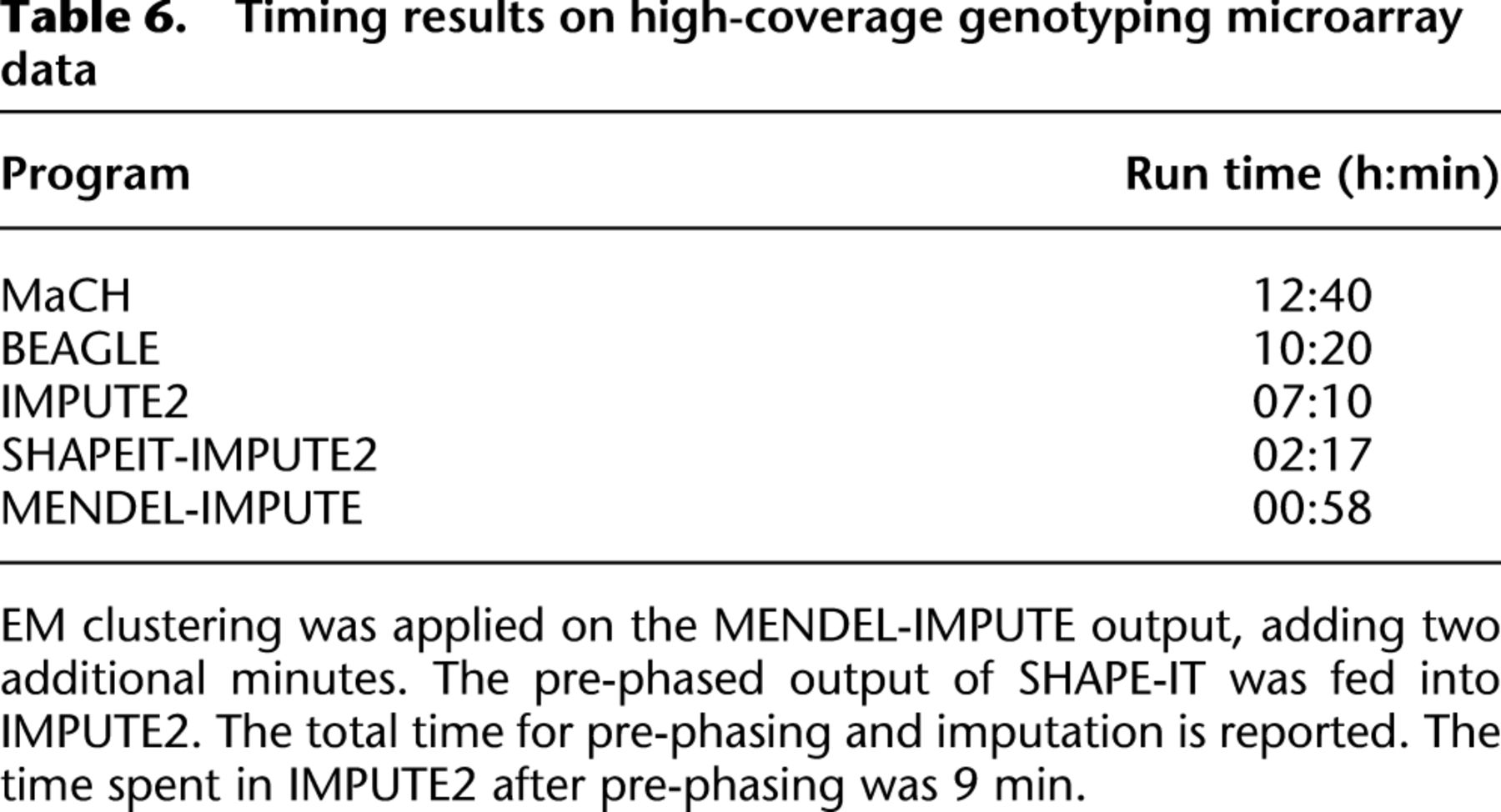Click the 12:40 run time value

[x=1312, y=296]
